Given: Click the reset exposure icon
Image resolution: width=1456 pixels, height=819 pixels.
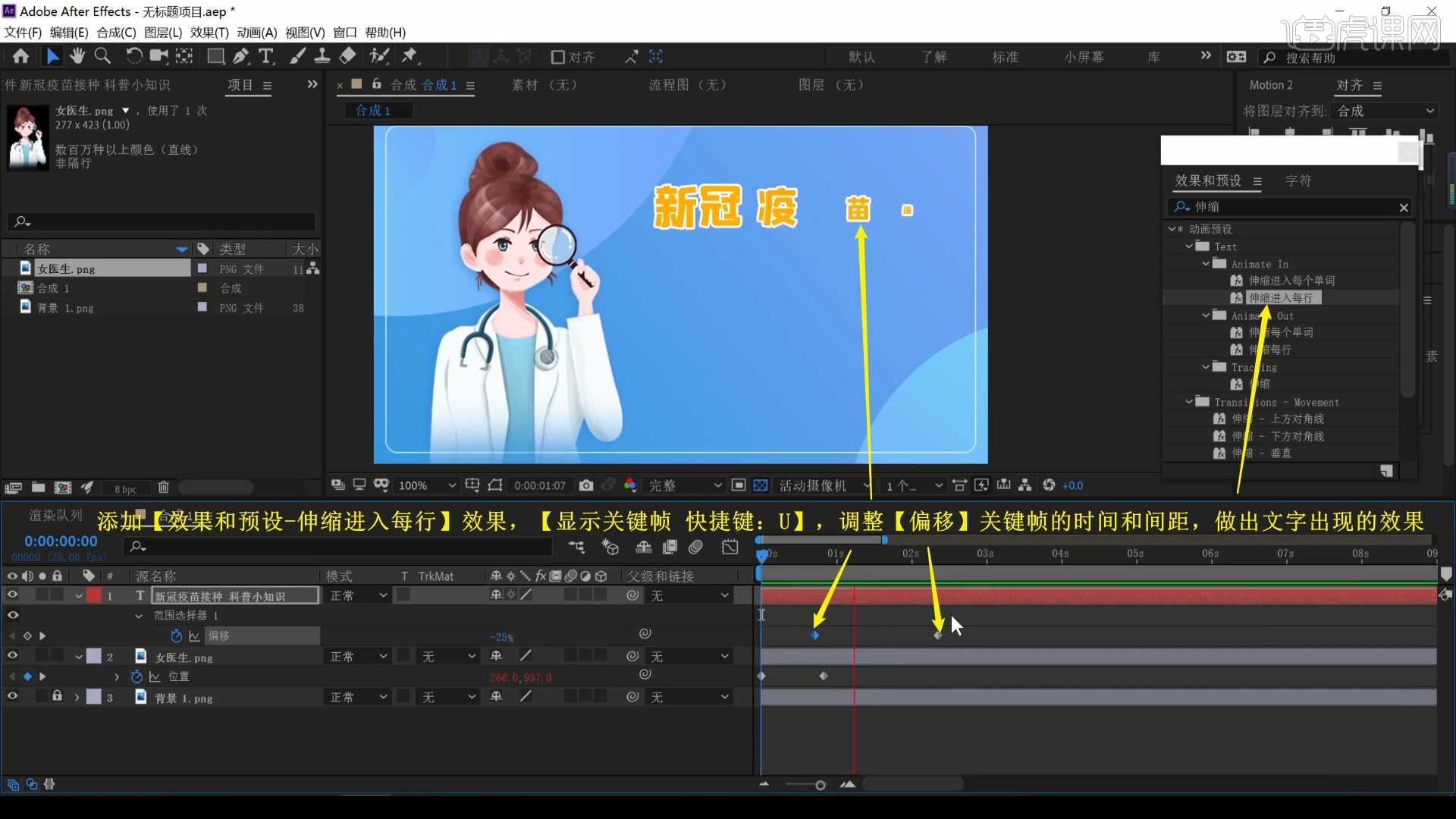Looking at the screenshot, I should tap(1049, 485).
